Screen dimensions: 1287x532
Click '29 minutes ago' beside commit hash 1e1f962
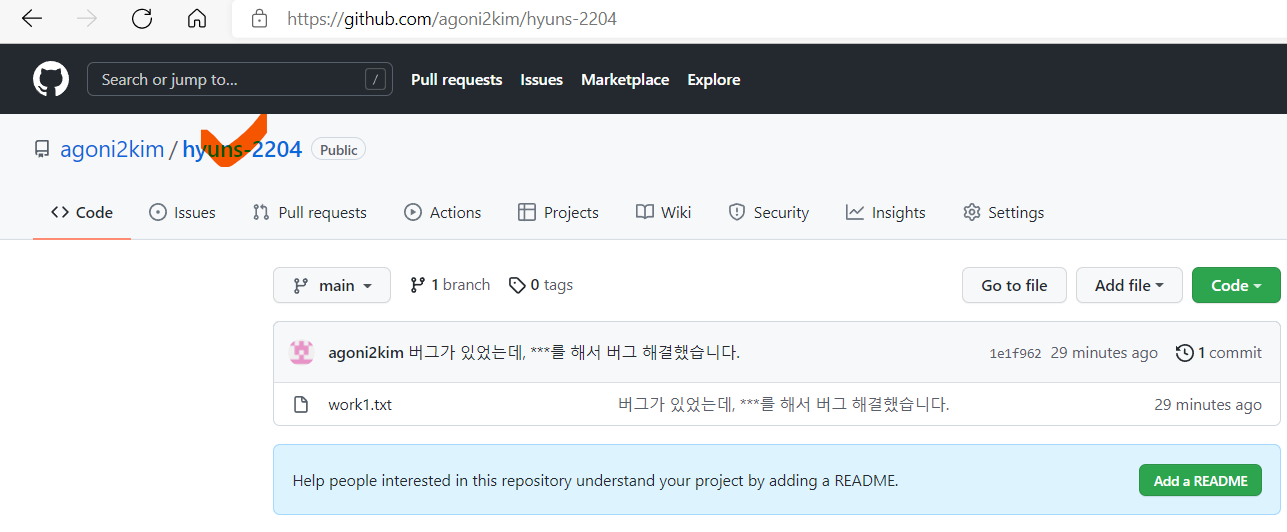click(x=1104, y=353)
